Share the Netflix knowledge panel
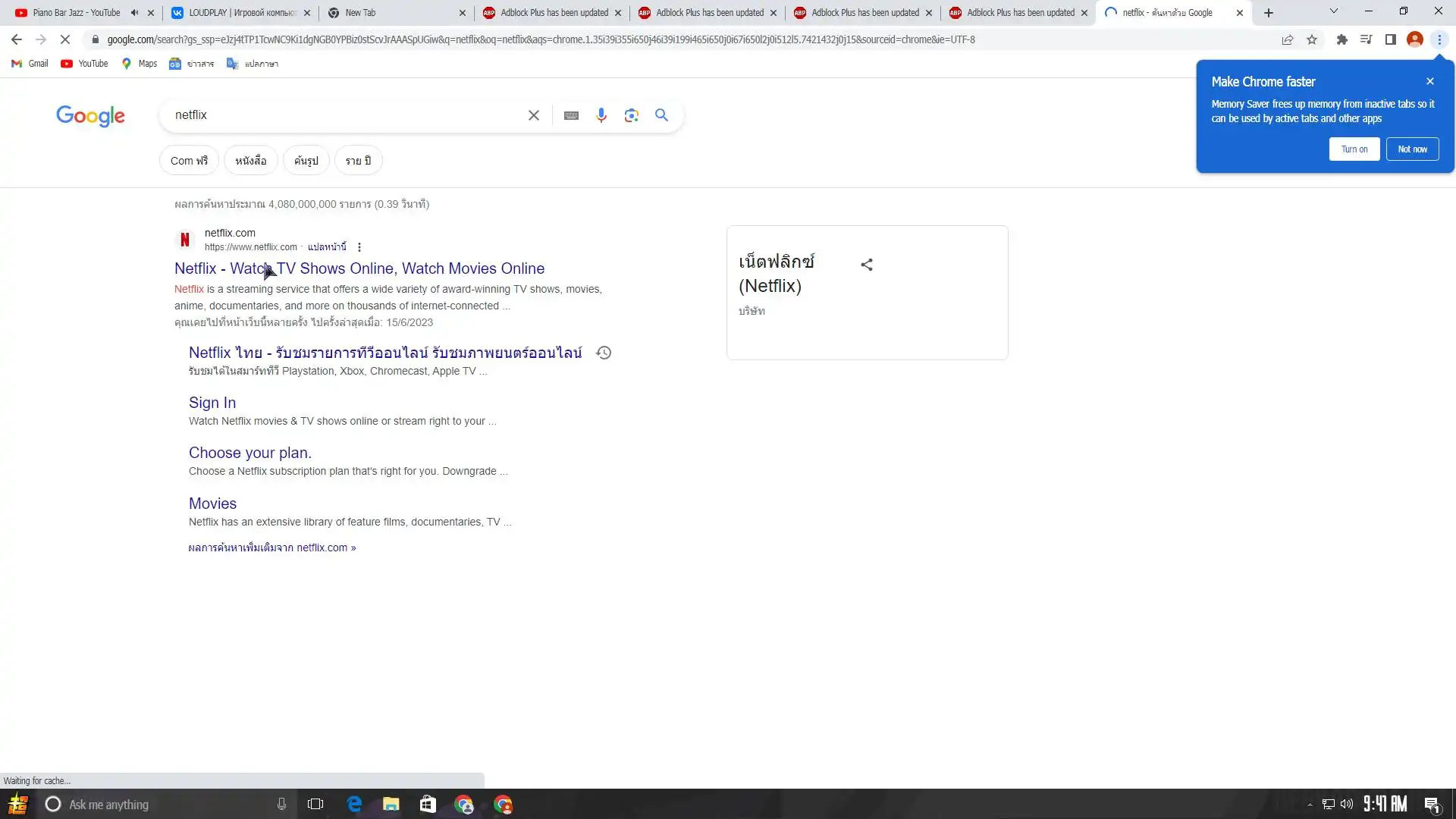Viewport: 1456px width, 819px height. tap(867, 265)
